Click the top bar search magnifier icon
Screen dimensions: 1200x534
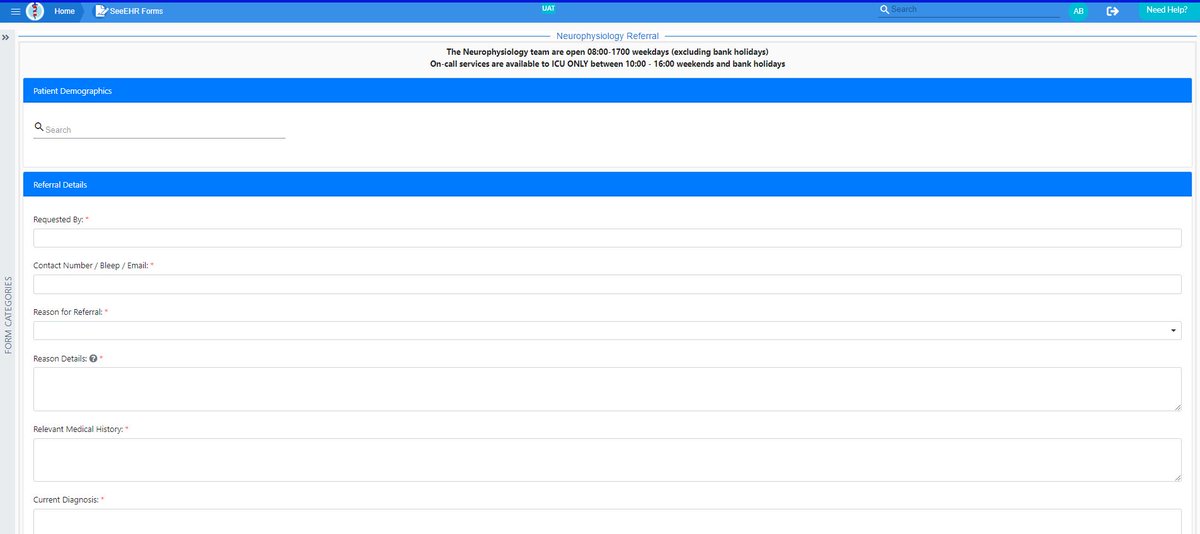coord(884,9)
